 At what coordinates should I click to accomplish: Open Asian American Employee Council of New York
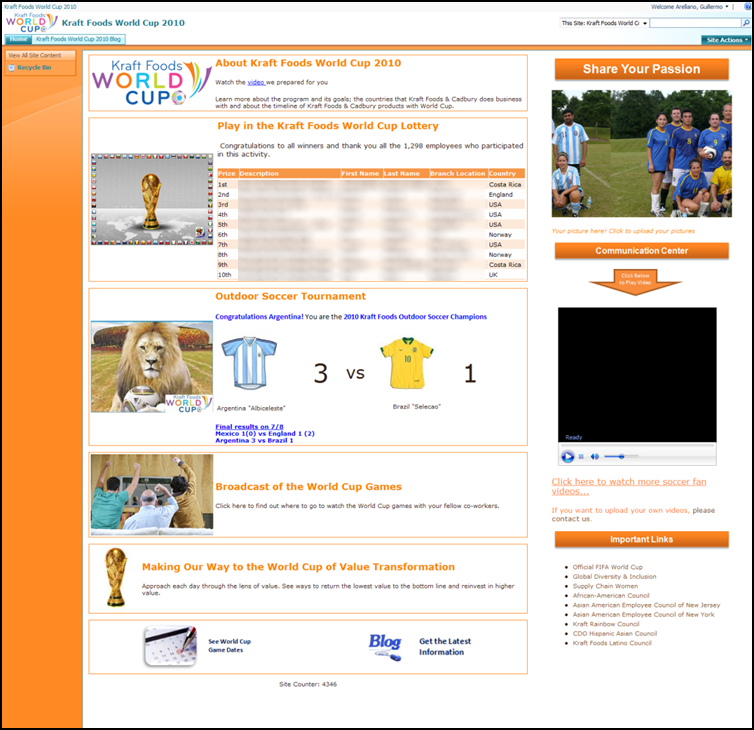[x=643, y=615]
